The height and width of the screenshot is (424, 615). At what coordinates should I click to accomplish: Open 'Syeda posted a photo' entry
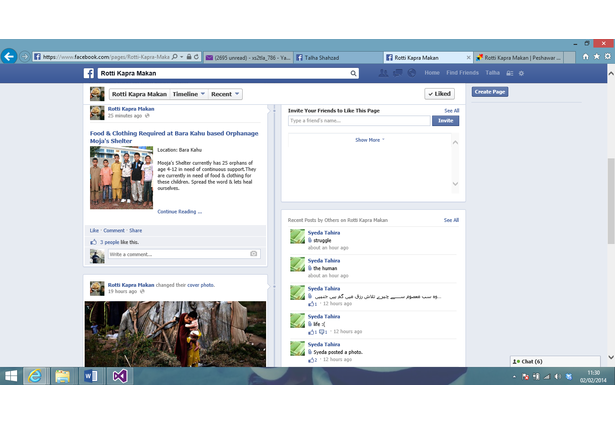338,352
